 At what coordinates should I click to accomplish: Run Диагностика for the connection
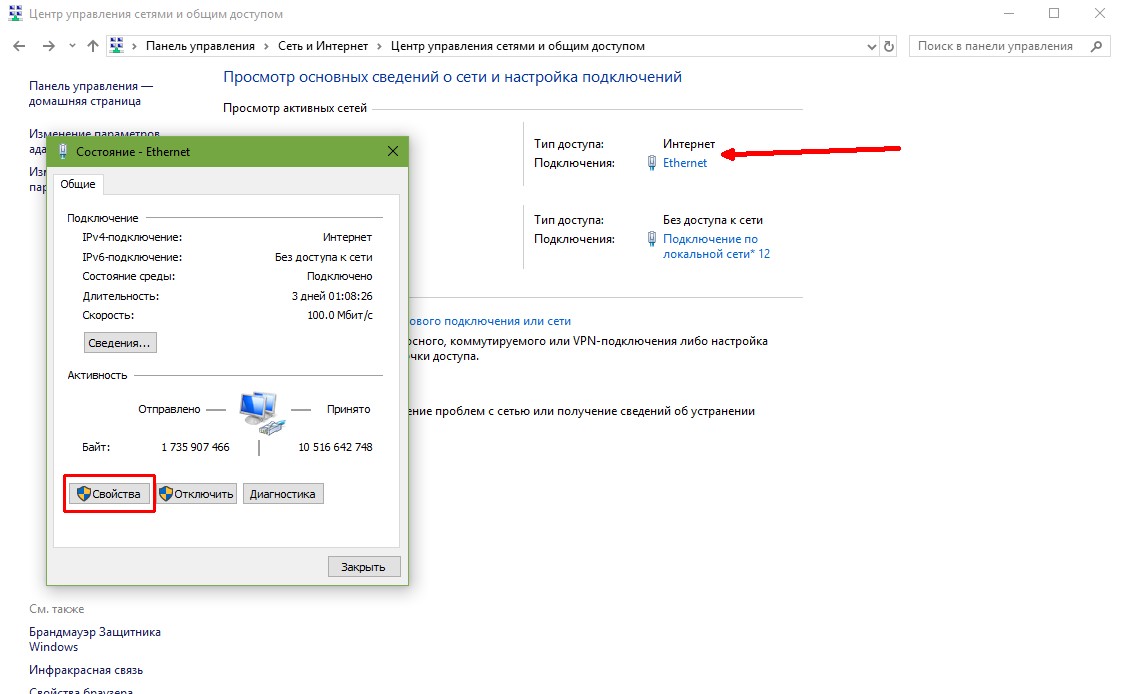(283, 494)
